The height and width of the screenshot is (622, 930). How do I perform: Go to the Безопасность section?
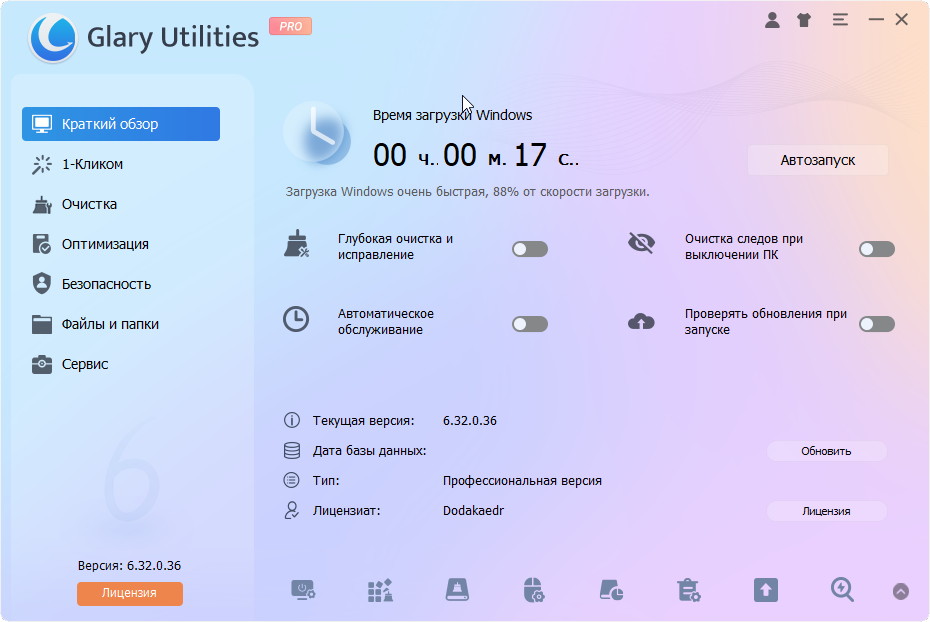tap(106, 284)
